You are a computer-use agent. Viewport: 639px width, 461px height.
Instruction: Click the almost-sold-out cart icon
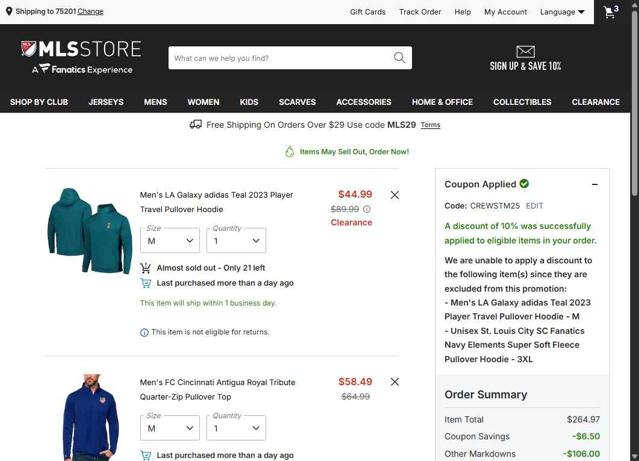click(x=145, y=268)
